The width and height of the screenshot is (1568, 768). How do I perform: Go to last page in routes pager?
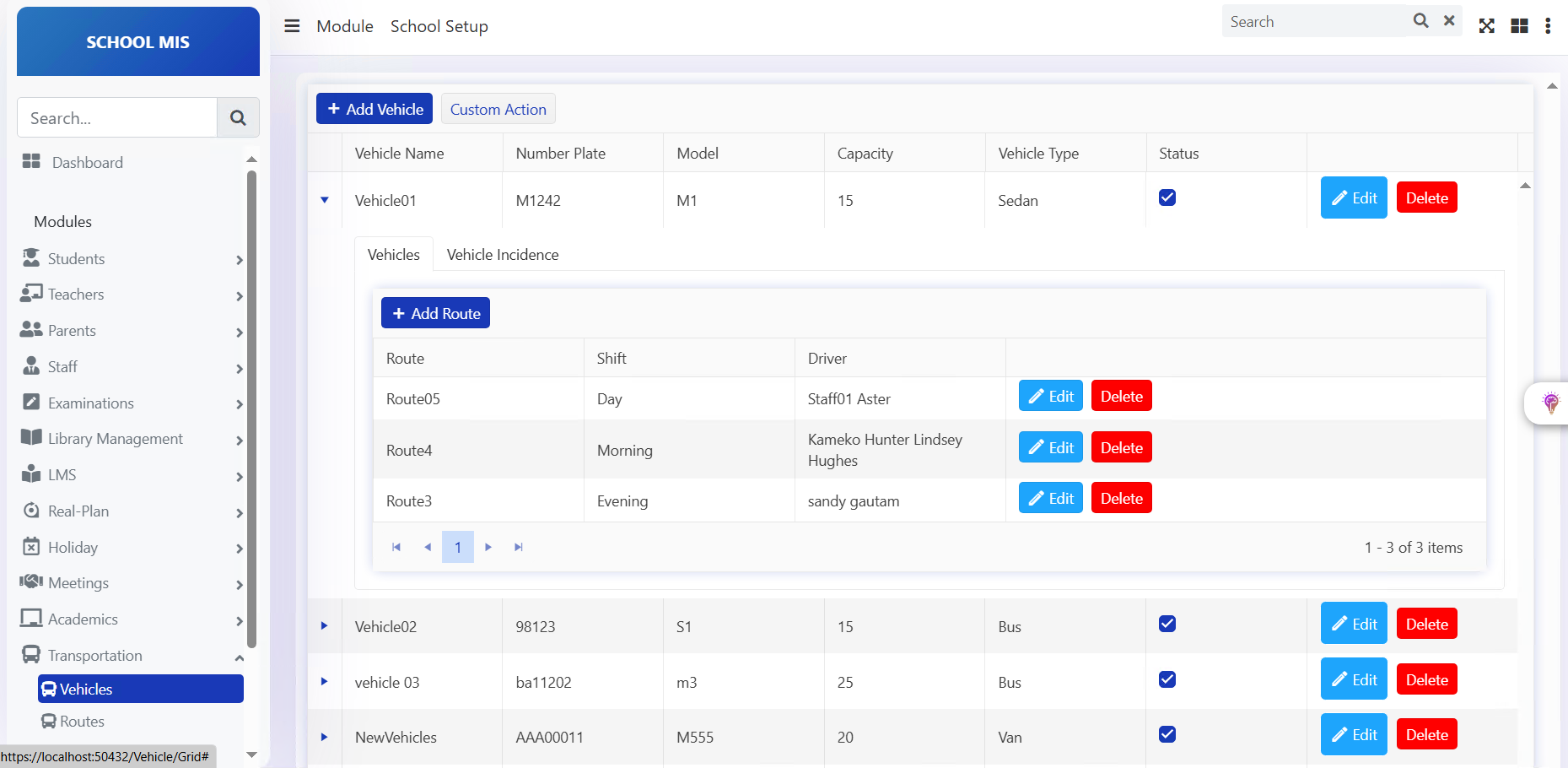[x=519, y=548]
